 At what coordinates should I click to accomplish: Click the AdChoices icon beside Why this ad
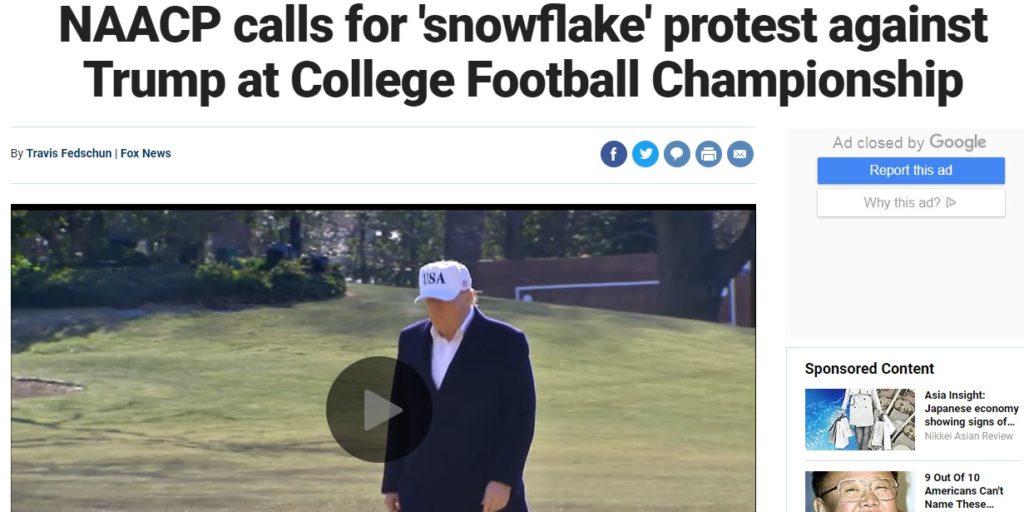pyautogui.click(x=951, y=202)
